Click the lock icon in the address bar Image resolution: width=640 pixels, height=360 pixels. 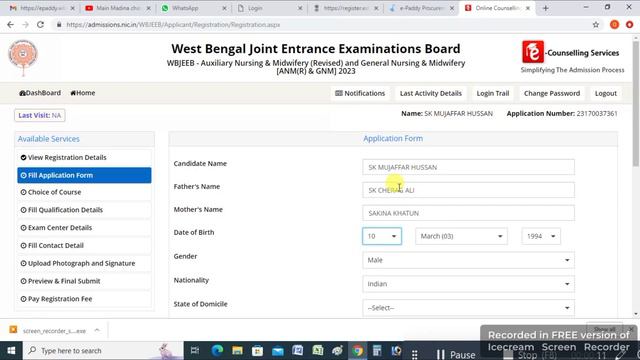[x=59, y=24]
